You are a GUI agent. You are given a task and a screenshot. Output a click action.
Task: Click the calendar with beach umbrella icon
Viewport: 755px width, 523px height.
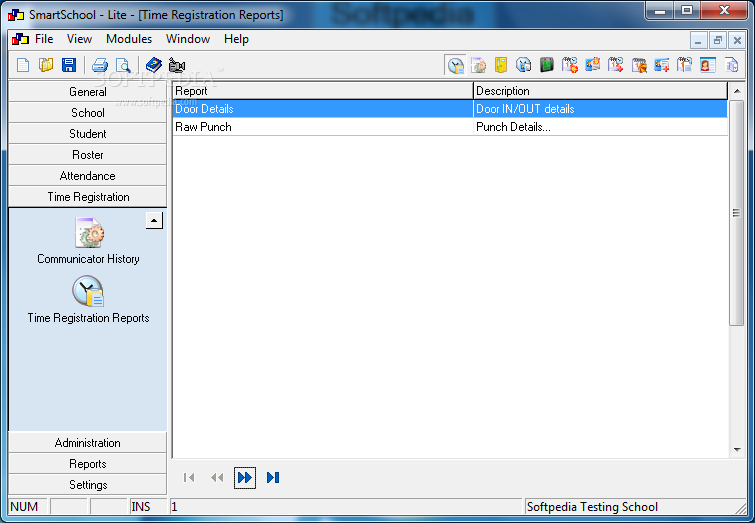[x=639, y=65]
